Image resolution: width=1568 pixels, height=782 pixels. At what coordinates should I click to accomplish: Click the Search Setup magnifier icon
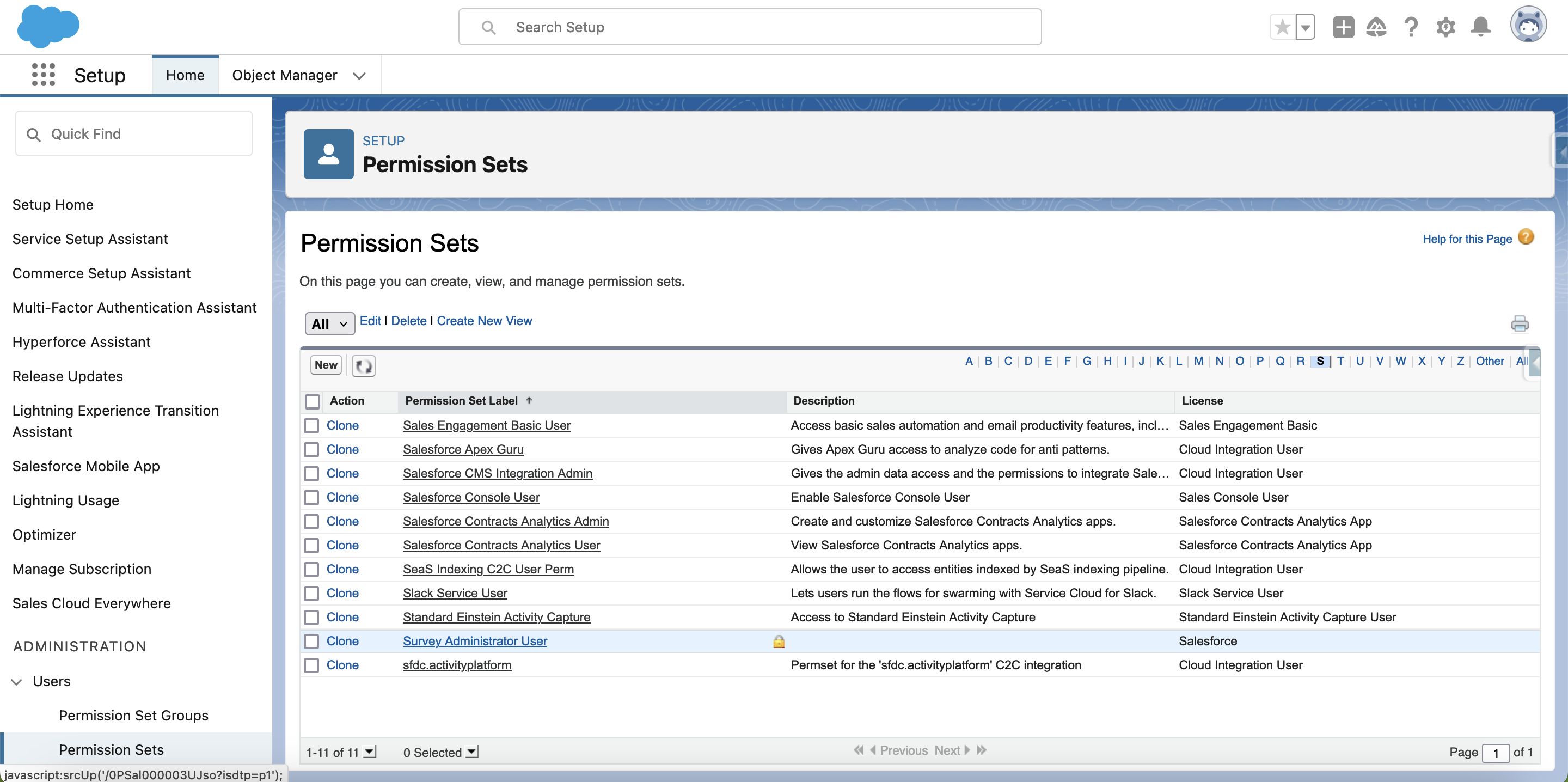point(488,27)
